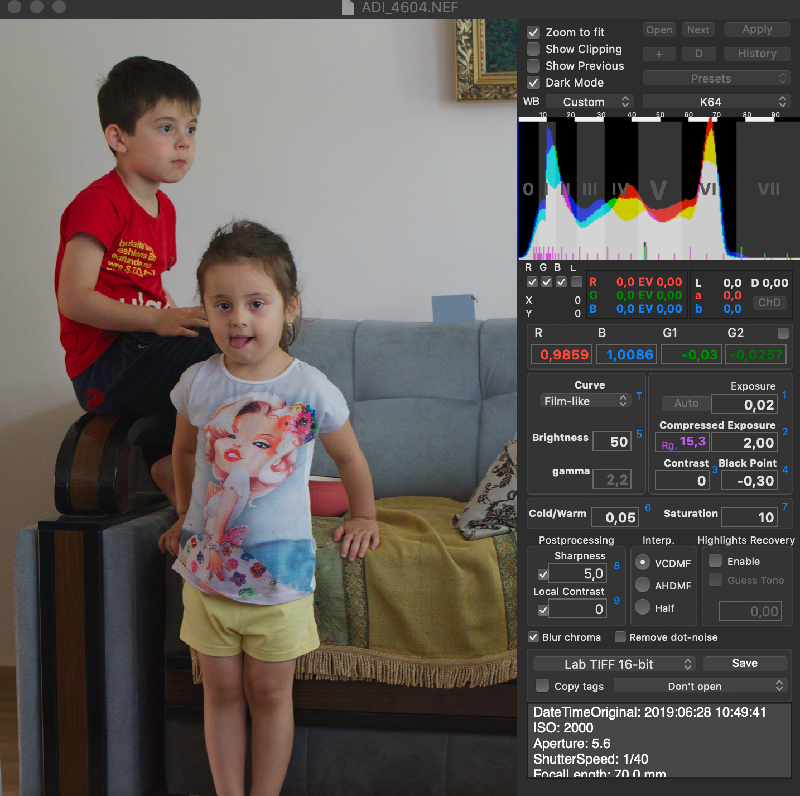This screenshot has width=800, height=796.
Task: Check Enable under Highlights Recovery
Action: pos(715,561)
